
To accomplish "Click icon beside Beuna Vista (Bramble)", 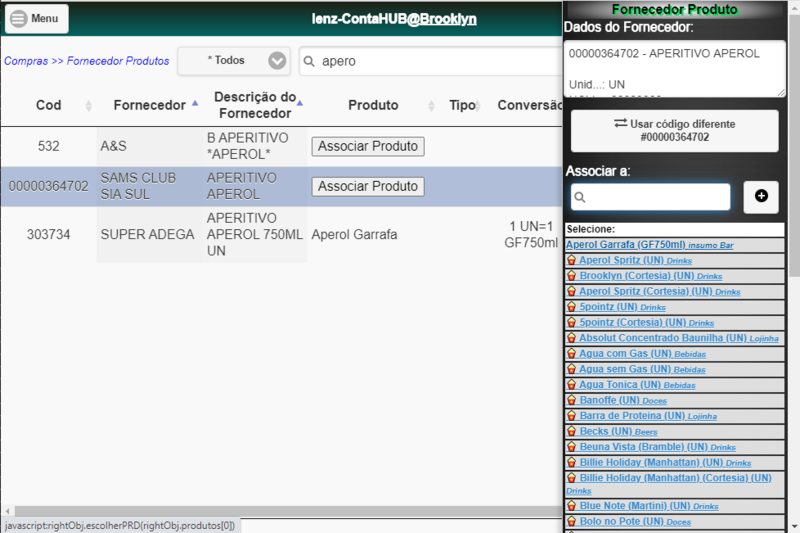I will (571, 447).
